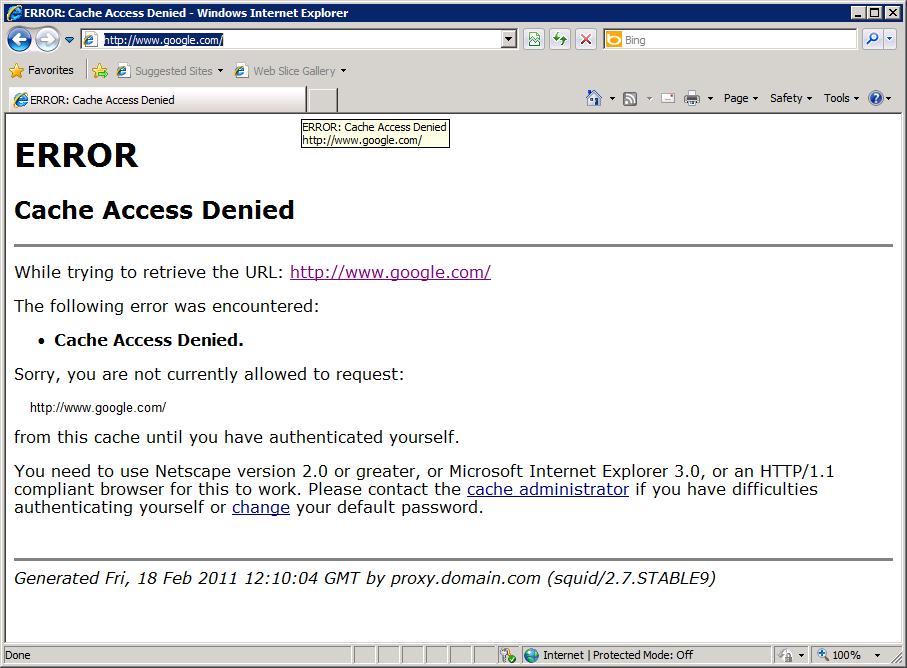Image resolution: width=907 pixels, height=668 pixels.
Task: Maximize the Internet Explorer window
Action: click(875, 13)
